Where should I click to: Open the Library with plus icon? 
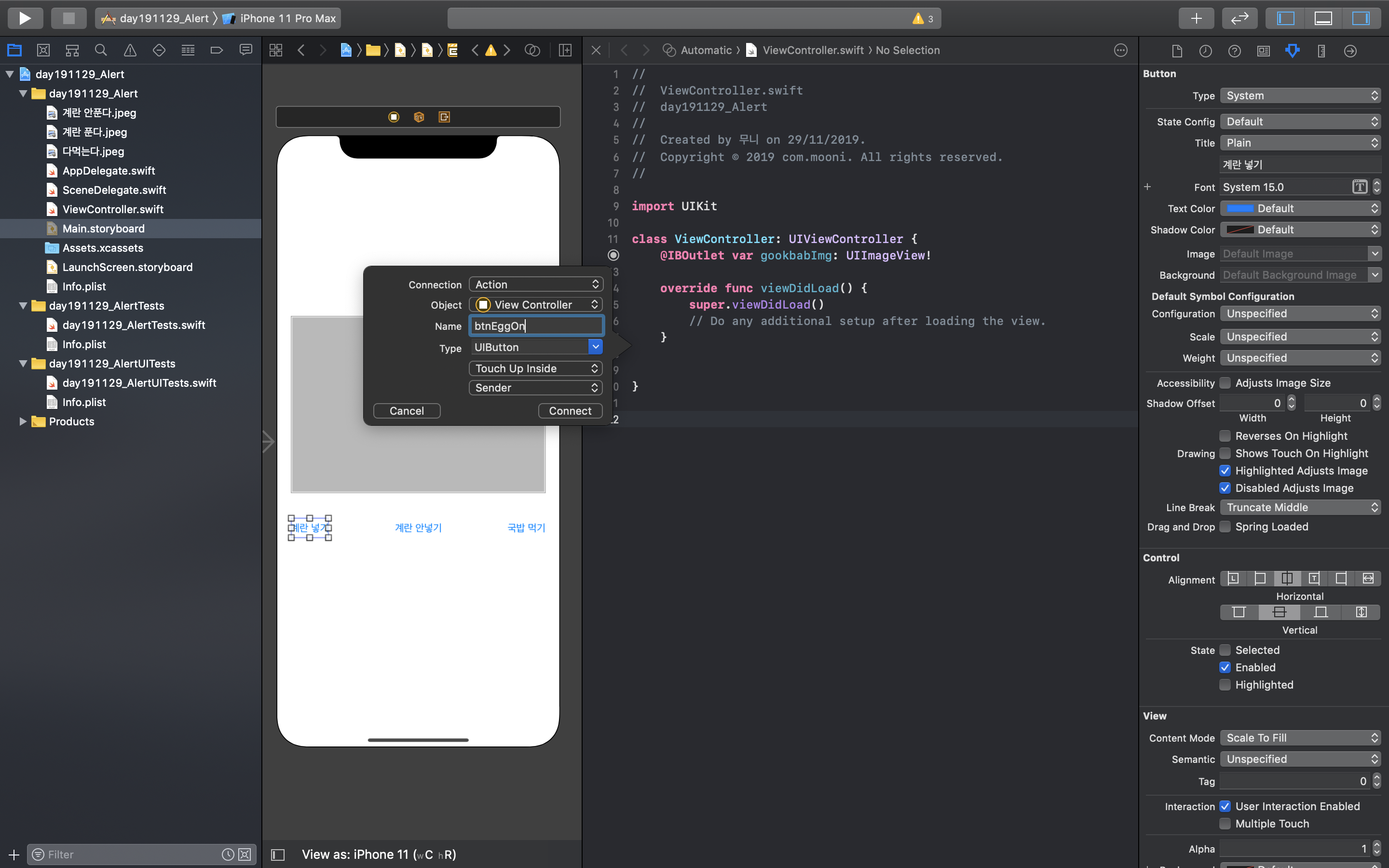(1196, 18)
